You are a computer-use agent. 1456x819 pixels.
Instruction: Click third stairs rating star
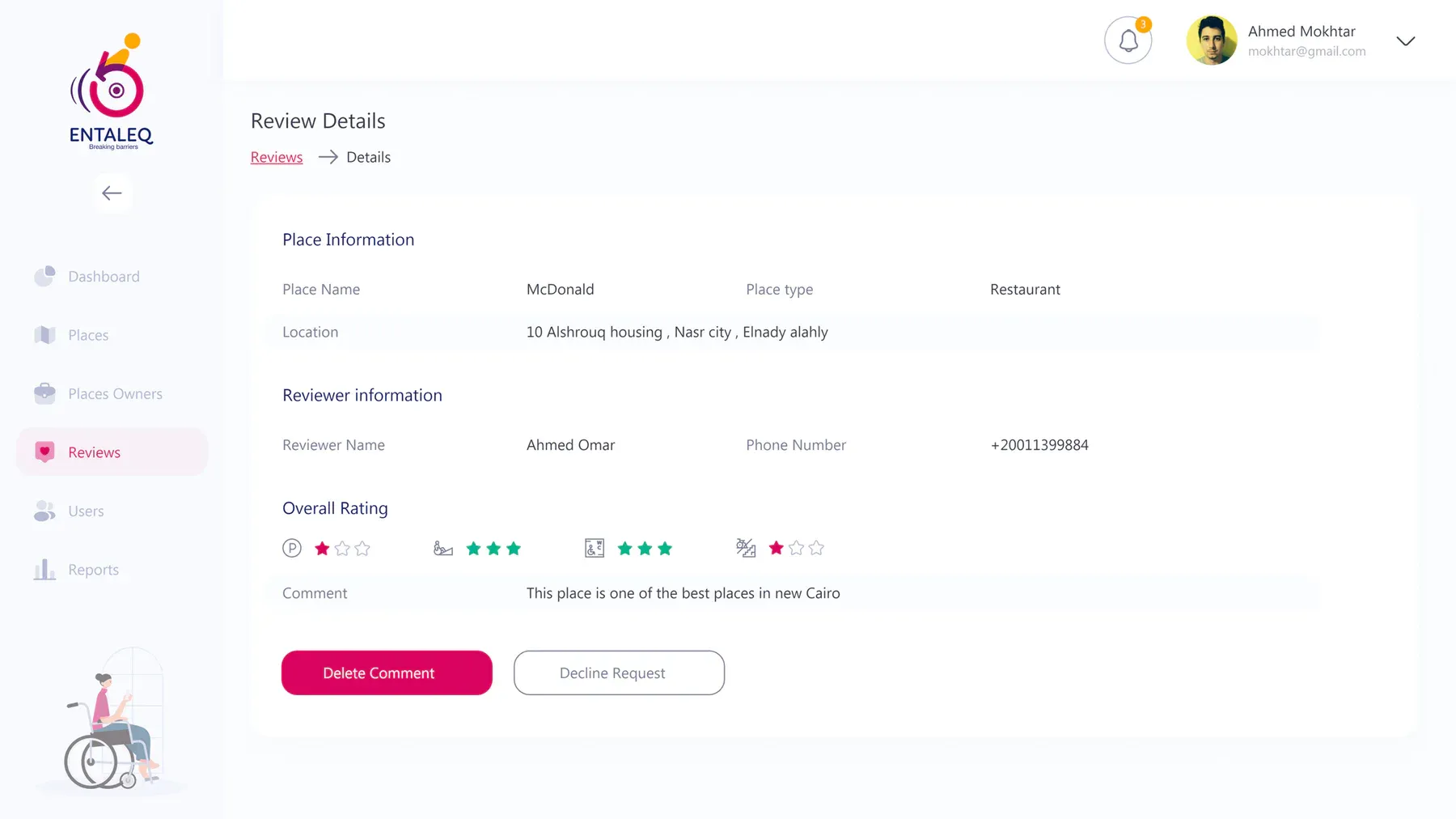click(x=817, y=548)
